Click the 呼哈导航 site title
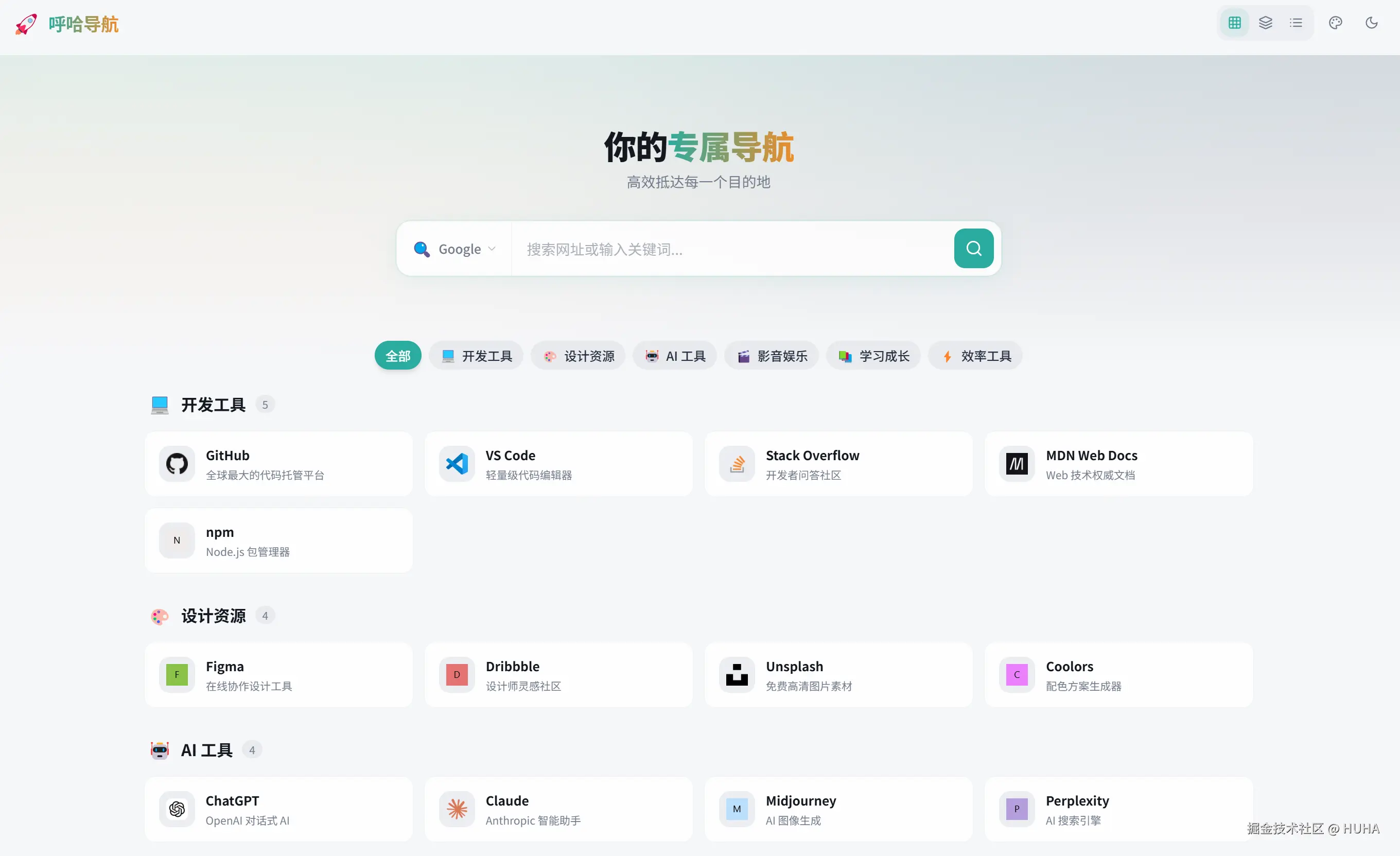Screen dimensions: 1400x856 point(83,24)
